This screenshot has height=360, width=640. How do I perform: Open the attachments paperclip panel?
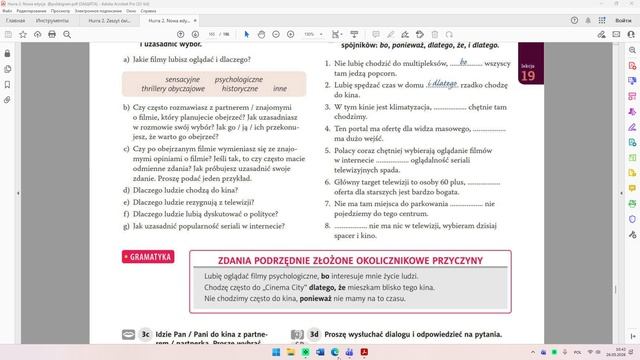pyautogui.click(x=7, y=100)
